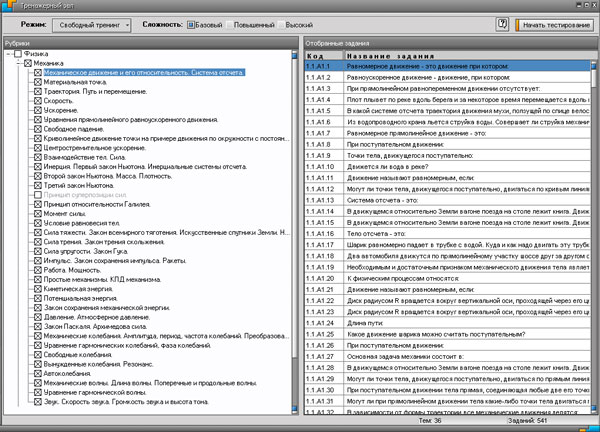Open the Режим dropdown (Свободный тренинг)
This screenshot has height=432, width=600.
tap(90, 22)
